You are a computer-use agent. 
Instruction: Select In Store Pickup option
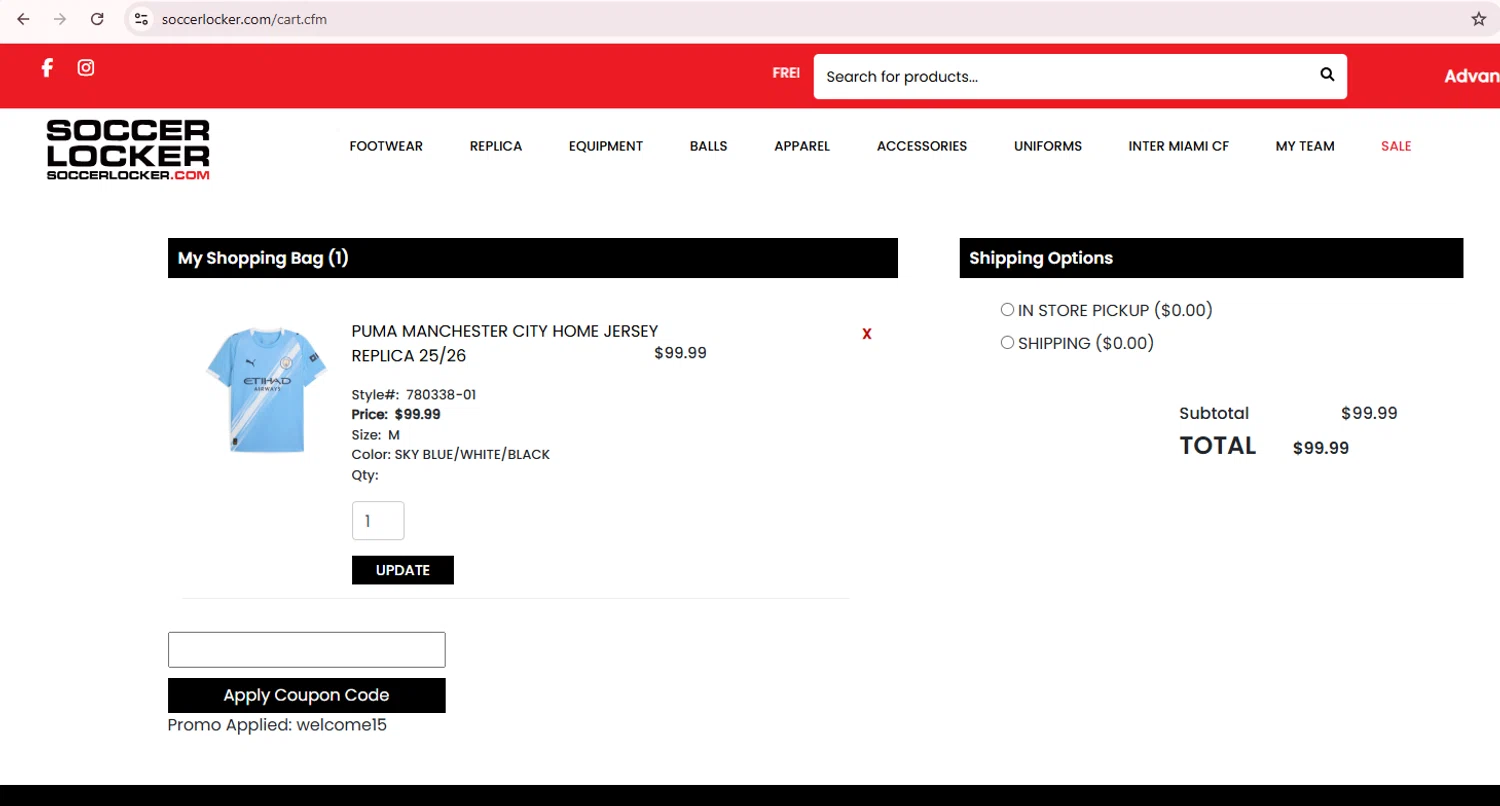(x=1007, y=310)
